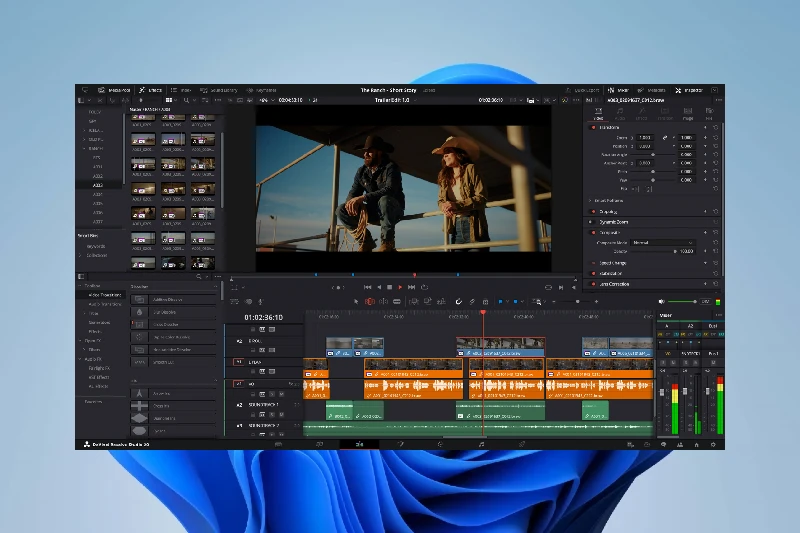
Task: Select the Dynamic Trim Mode tool
Action: pos(383,301)
